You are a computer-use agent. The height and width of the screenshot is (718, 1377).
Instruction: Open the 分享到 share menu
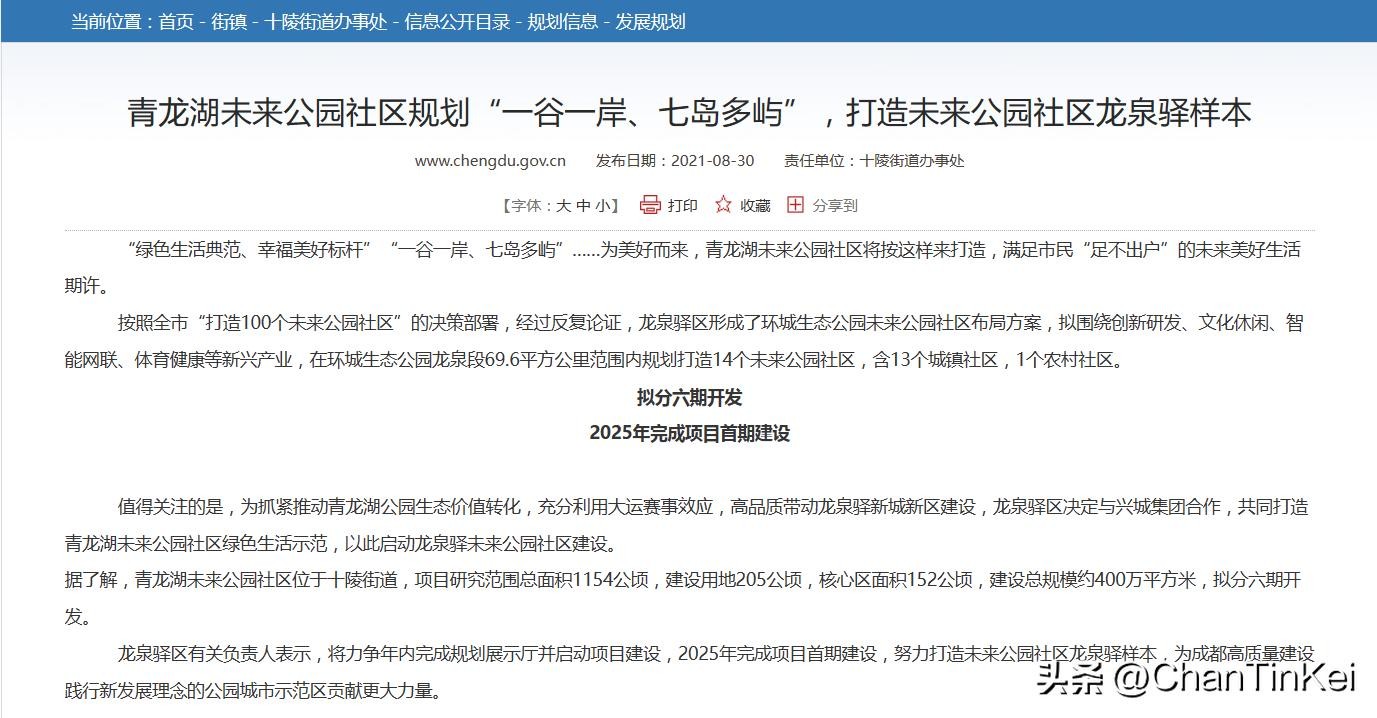click(x=834, y=206)
